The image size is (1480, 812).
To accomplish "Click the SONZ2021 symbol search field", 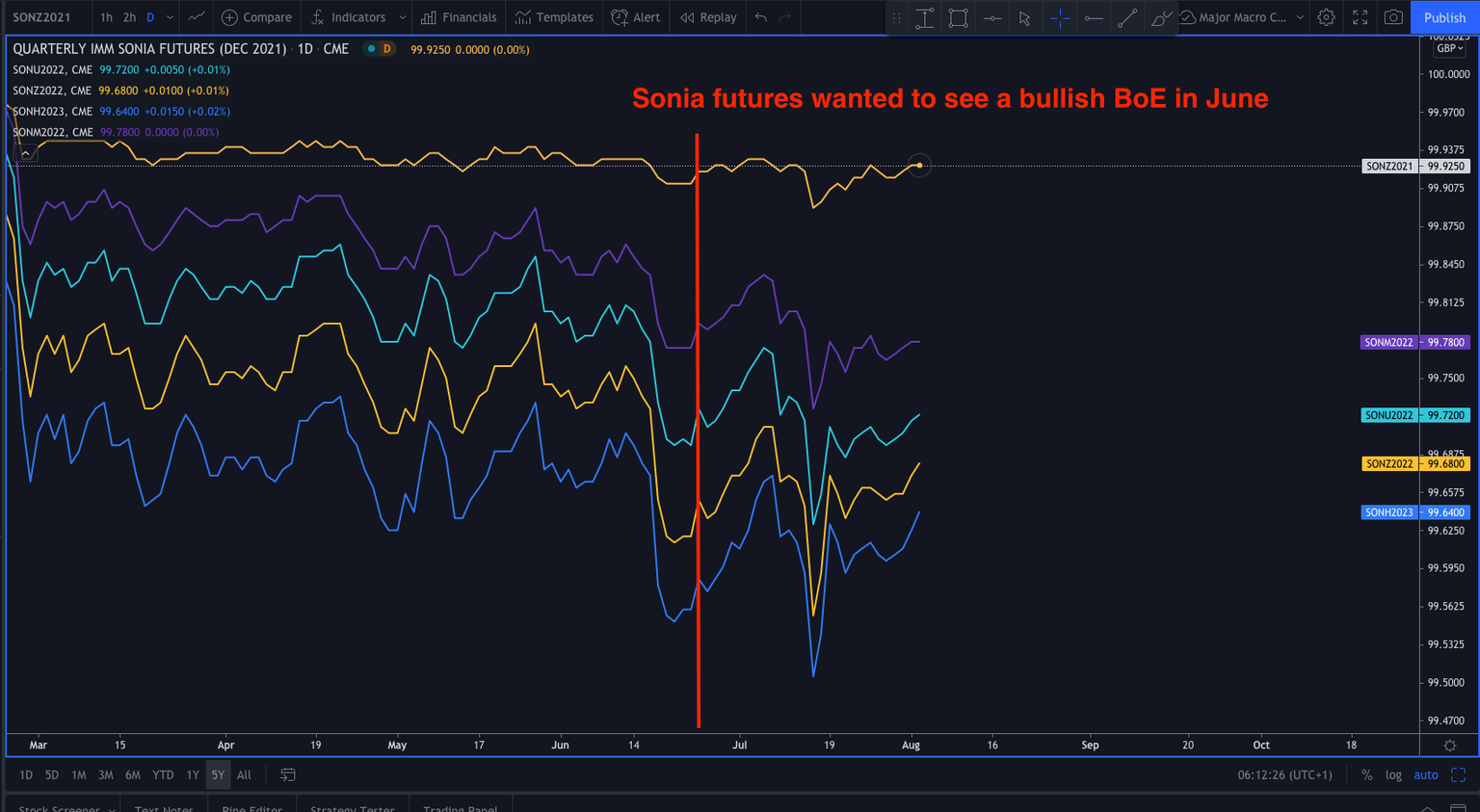I will point(42,17).
